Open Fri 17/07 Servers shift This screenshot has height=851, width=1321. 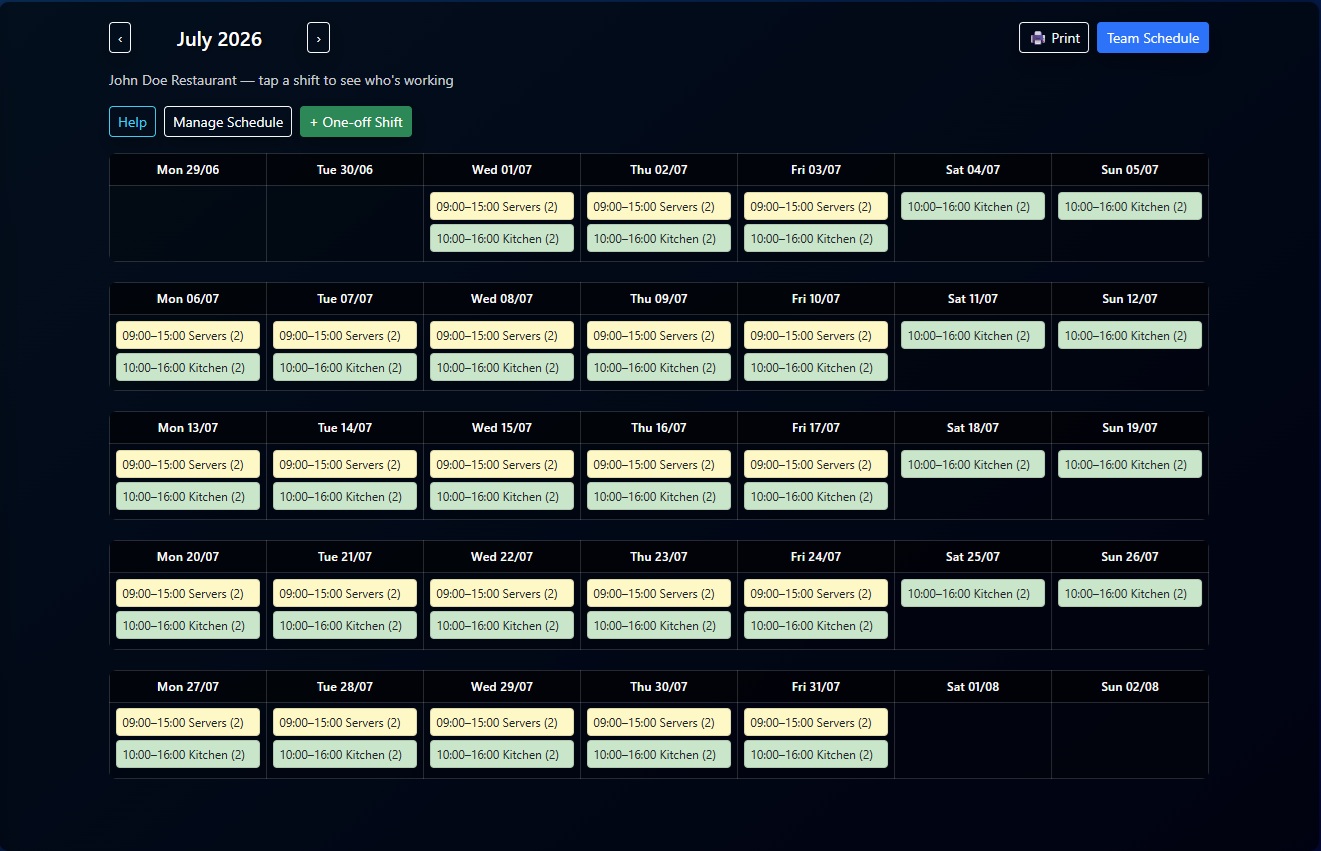(x=816, y=464)
